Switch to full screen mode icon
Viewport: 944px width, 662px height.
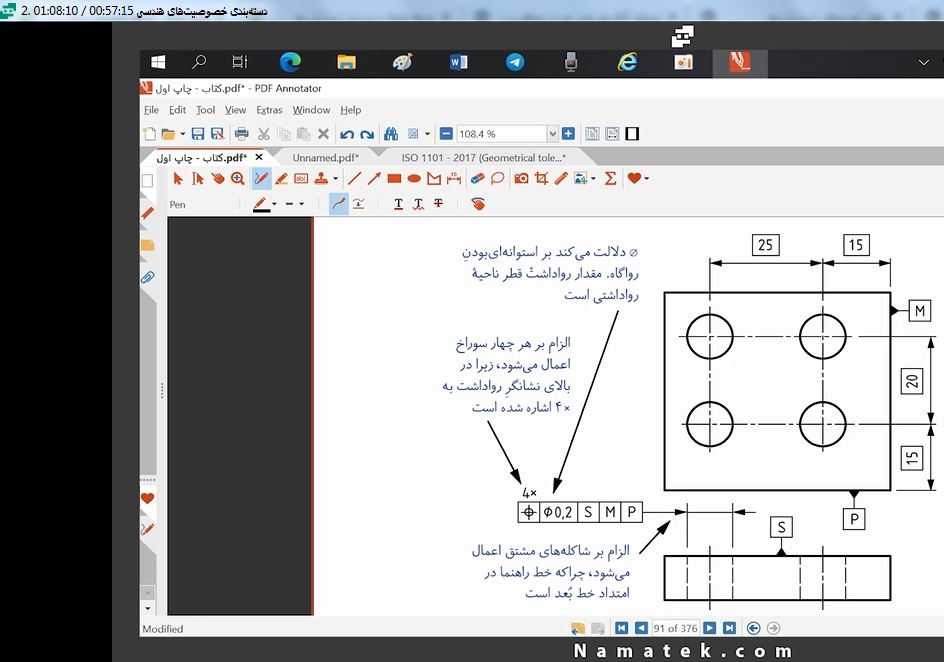pyautogui.click(x=632, y=134)
